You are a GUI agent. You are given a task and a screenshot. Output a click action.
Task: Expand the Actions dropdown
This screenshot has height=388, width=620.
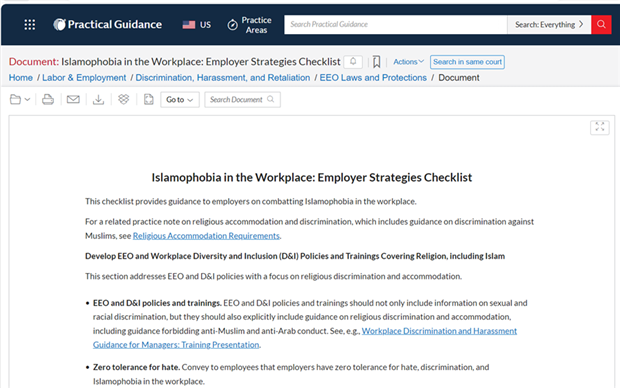(x=408, y=62)
